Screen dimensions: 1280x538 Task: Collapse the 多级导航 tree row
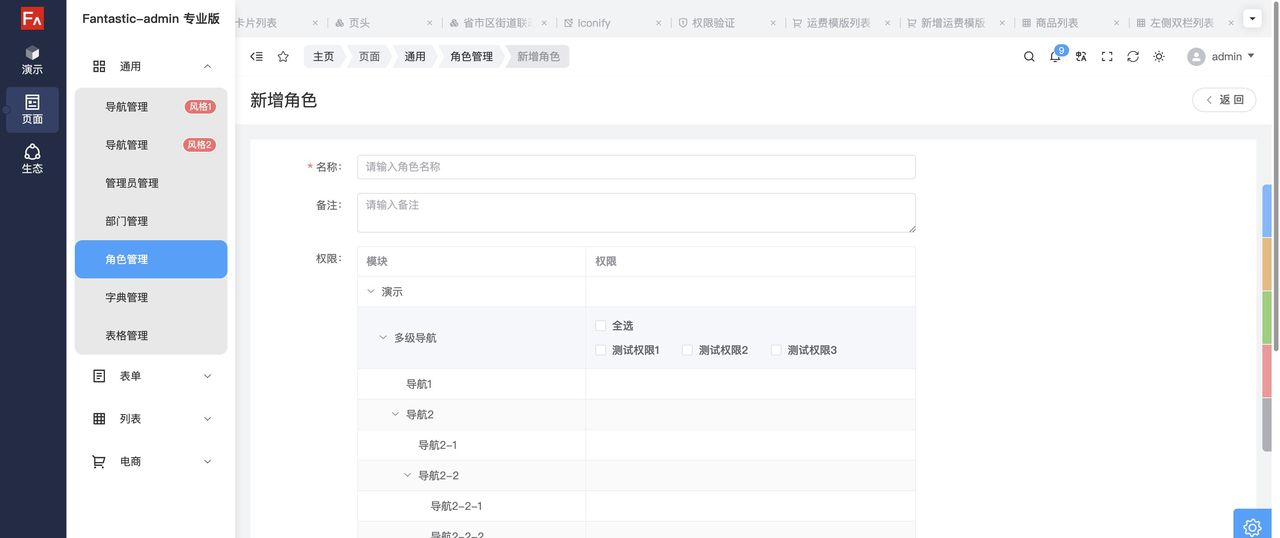pyautogui.click(x=383, y=338)
